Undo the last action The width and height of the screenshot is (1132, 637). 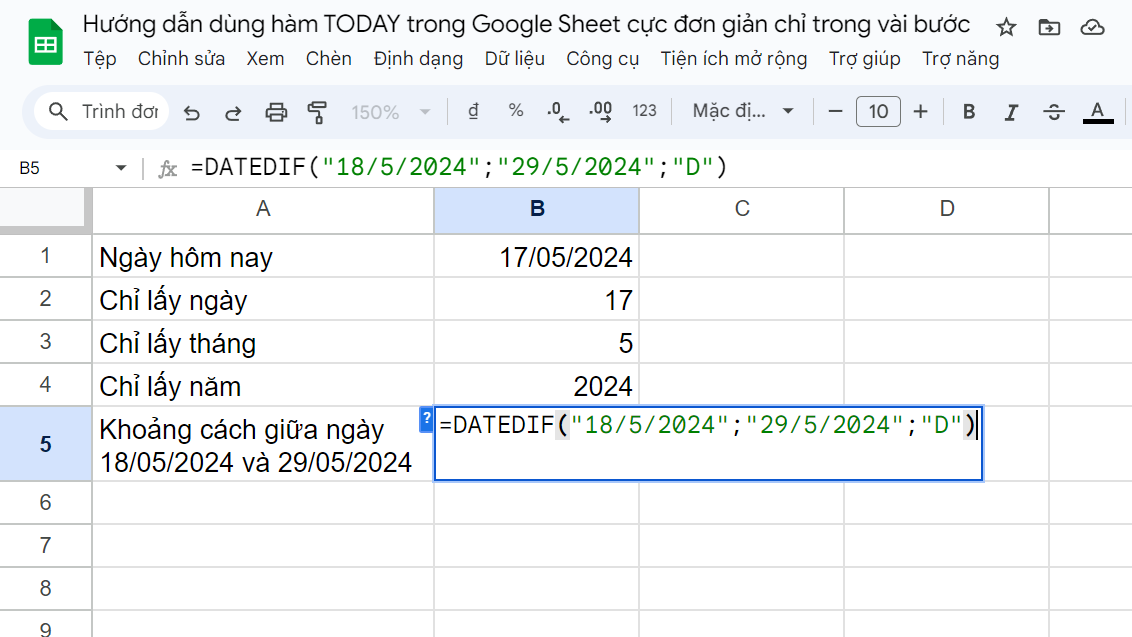coord(192,111)
